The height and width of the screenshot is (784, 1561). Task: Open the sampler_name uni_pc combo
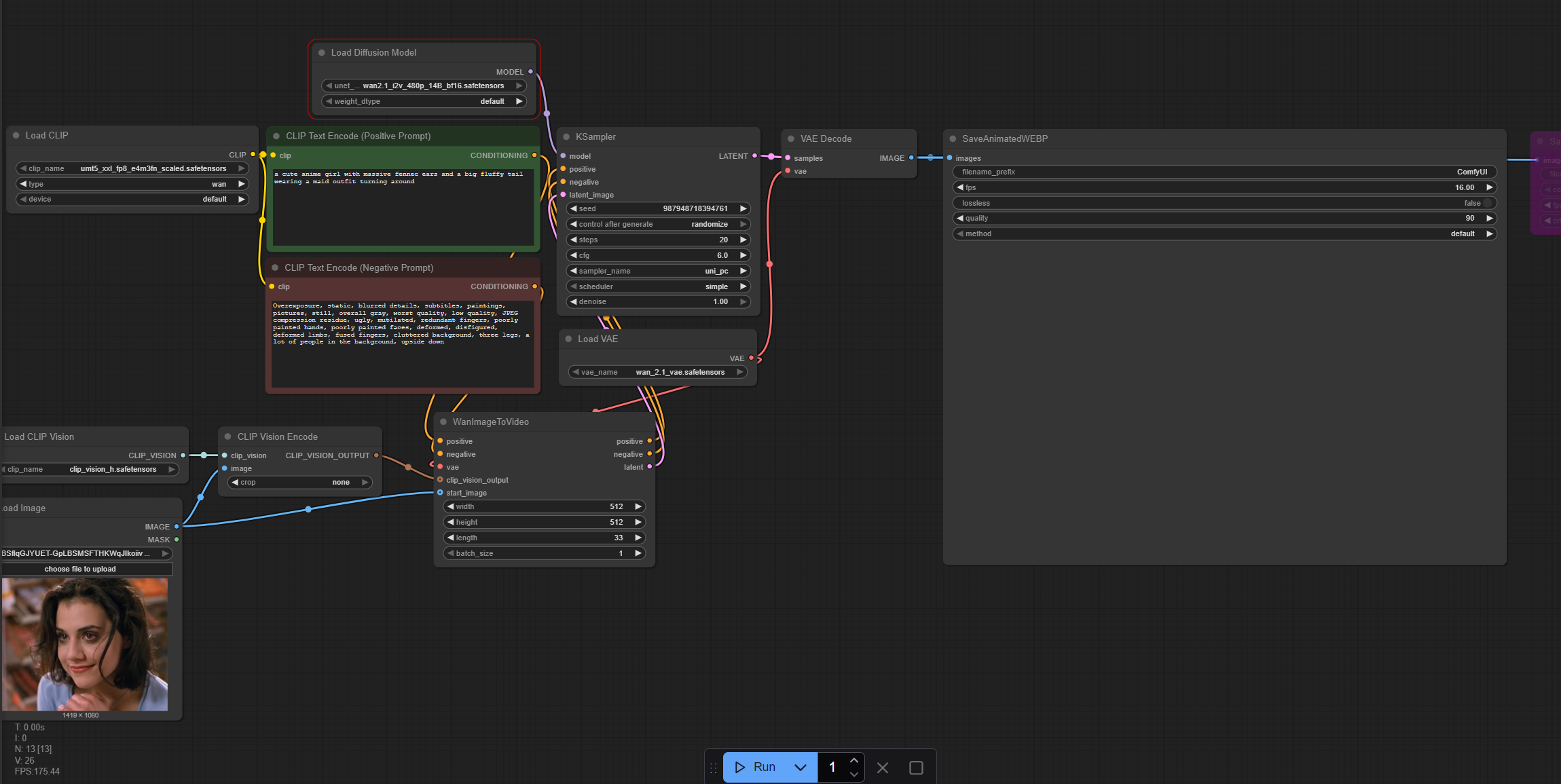(658, 271)
